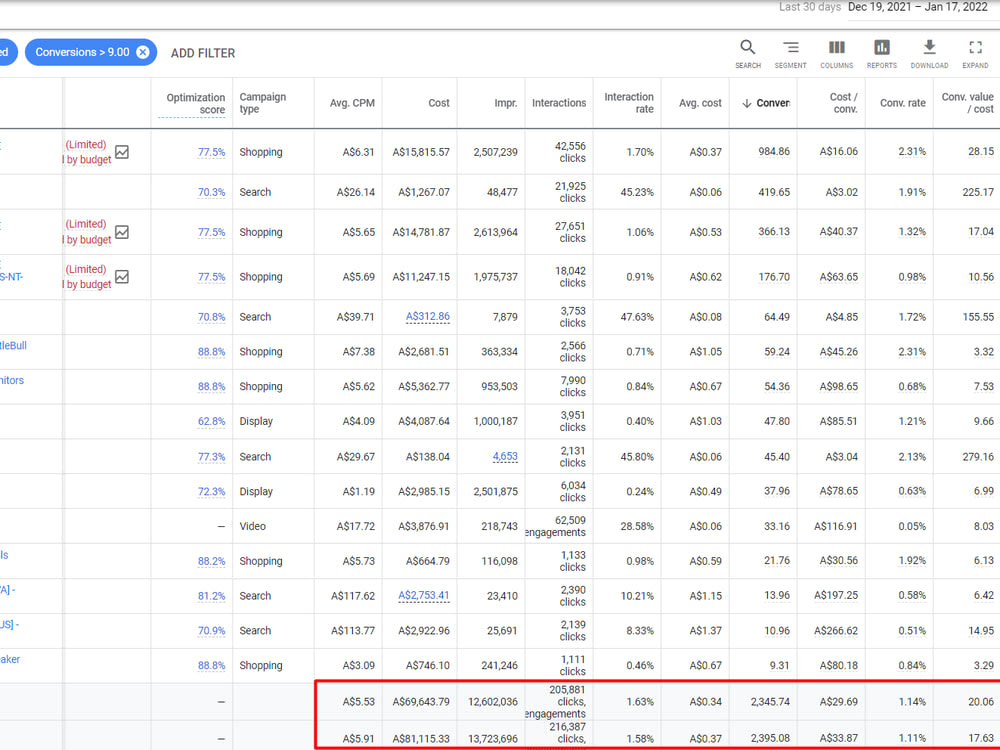Viewport: 1000px width, 750px height.
Task: Select the 225.17 conv. value / cost cell
Action: tap(978, 192)
